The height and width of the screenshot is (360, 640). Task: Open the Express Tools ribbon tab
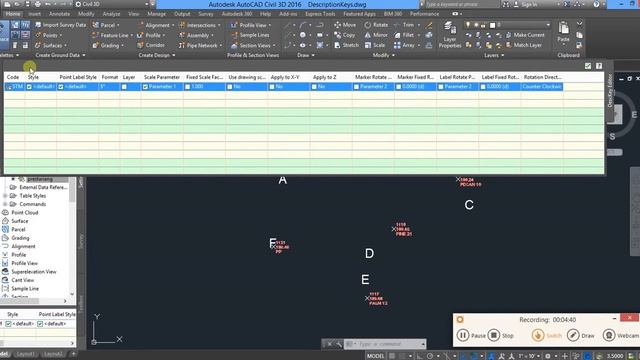pos(320,14)
